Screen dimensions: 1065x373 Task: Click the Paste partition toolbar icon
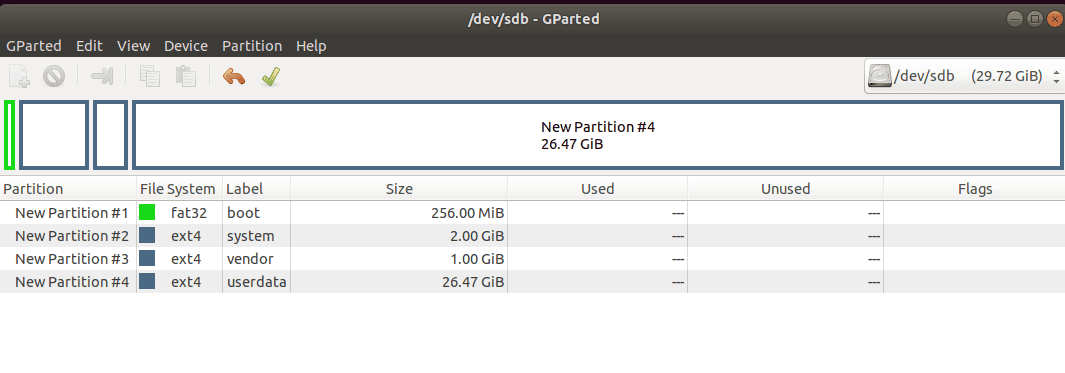click(x=185, y=76)
